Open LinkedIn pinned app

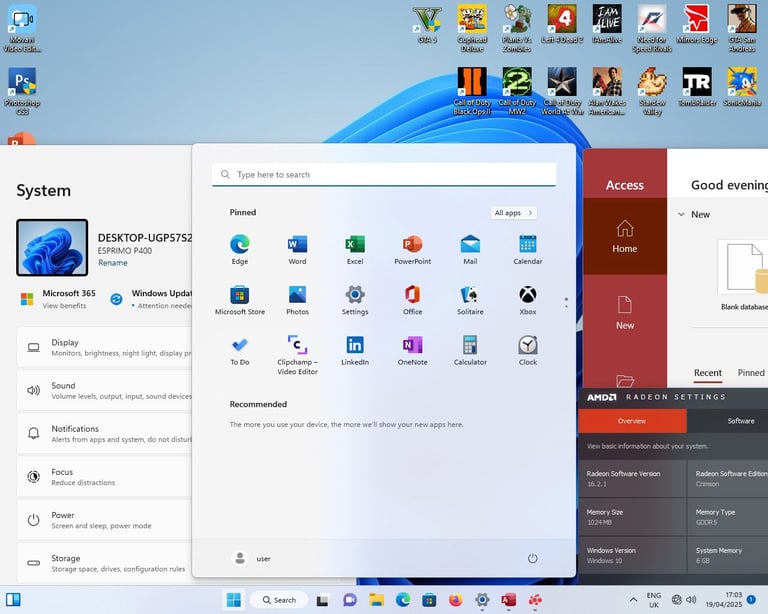355,350
